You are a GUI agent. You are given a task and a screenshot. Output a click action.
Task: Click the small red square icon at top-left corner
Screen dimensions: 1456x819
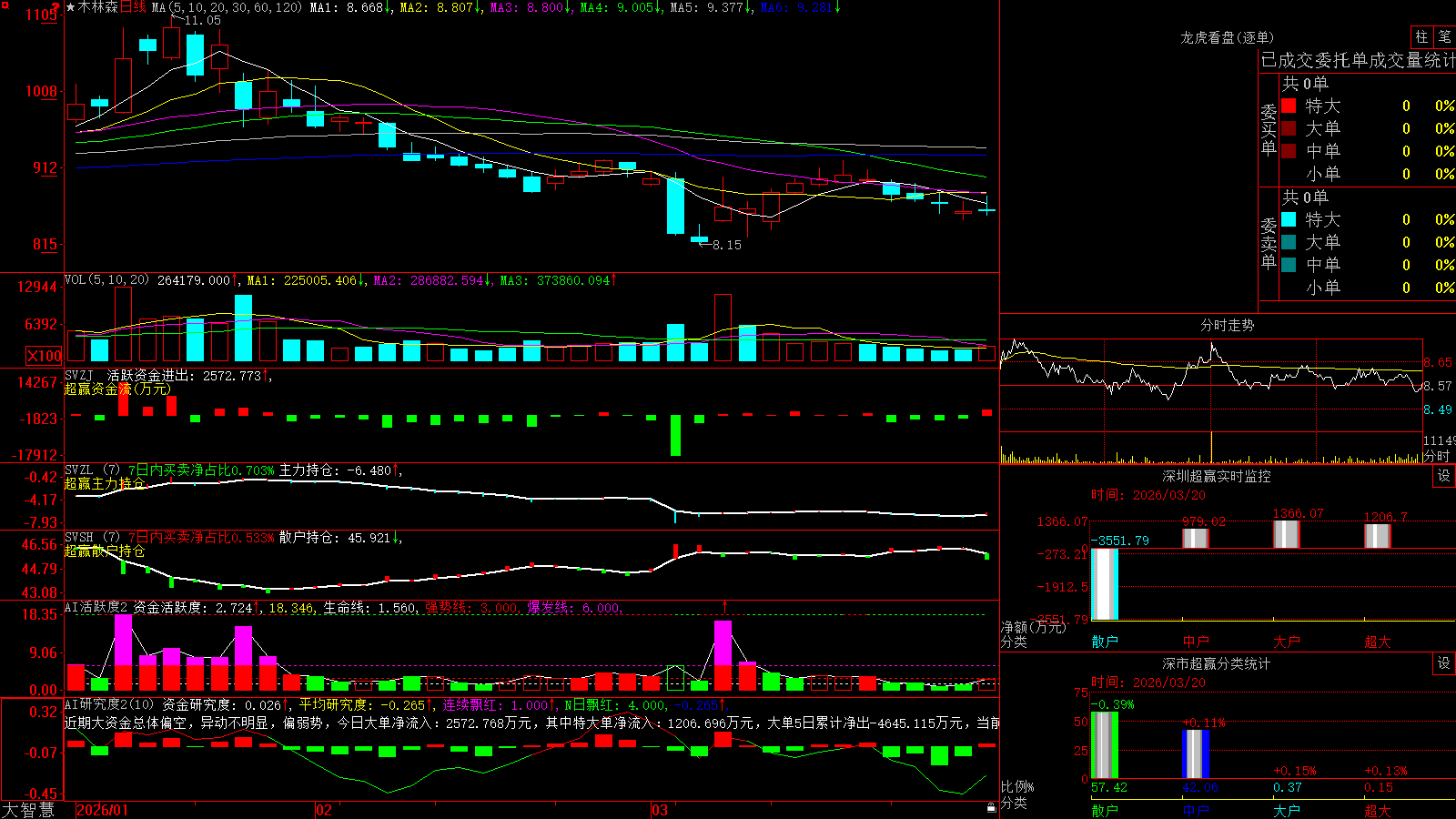click(4, 4)
